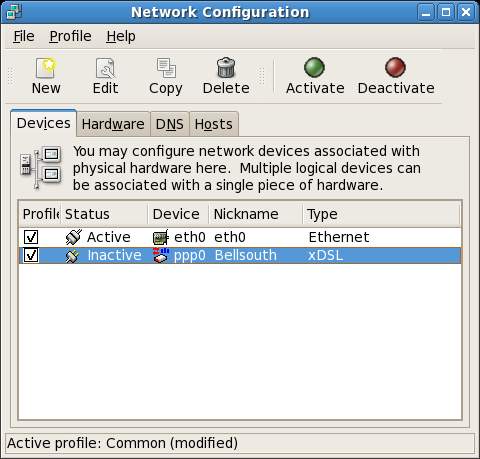480x459 pixels.
Task: Sort by the Profile column header
Action: pyautogui.click(x=40, y=214)
